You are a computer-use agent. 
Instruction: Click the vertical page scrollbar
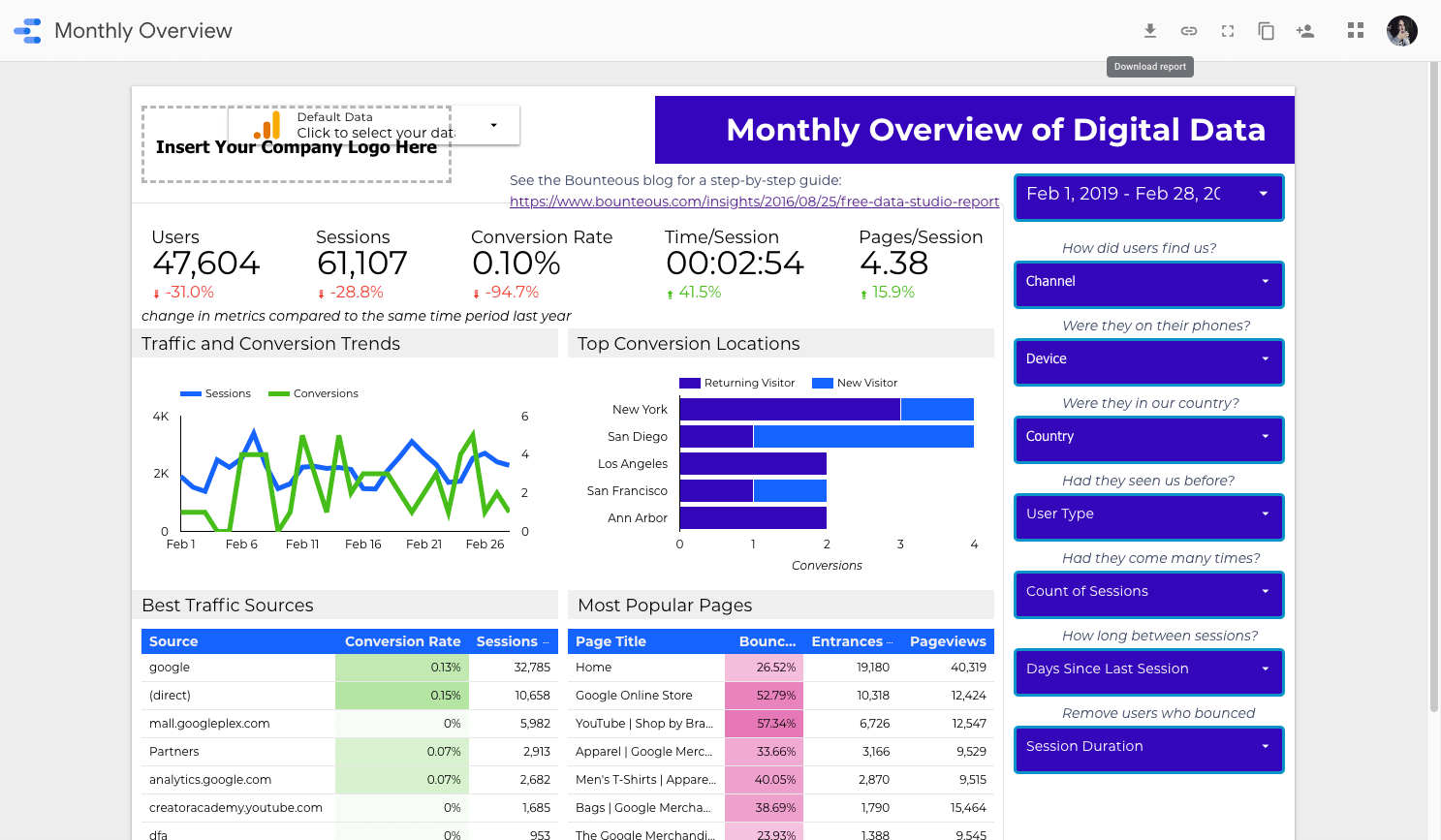point(1434,388)
